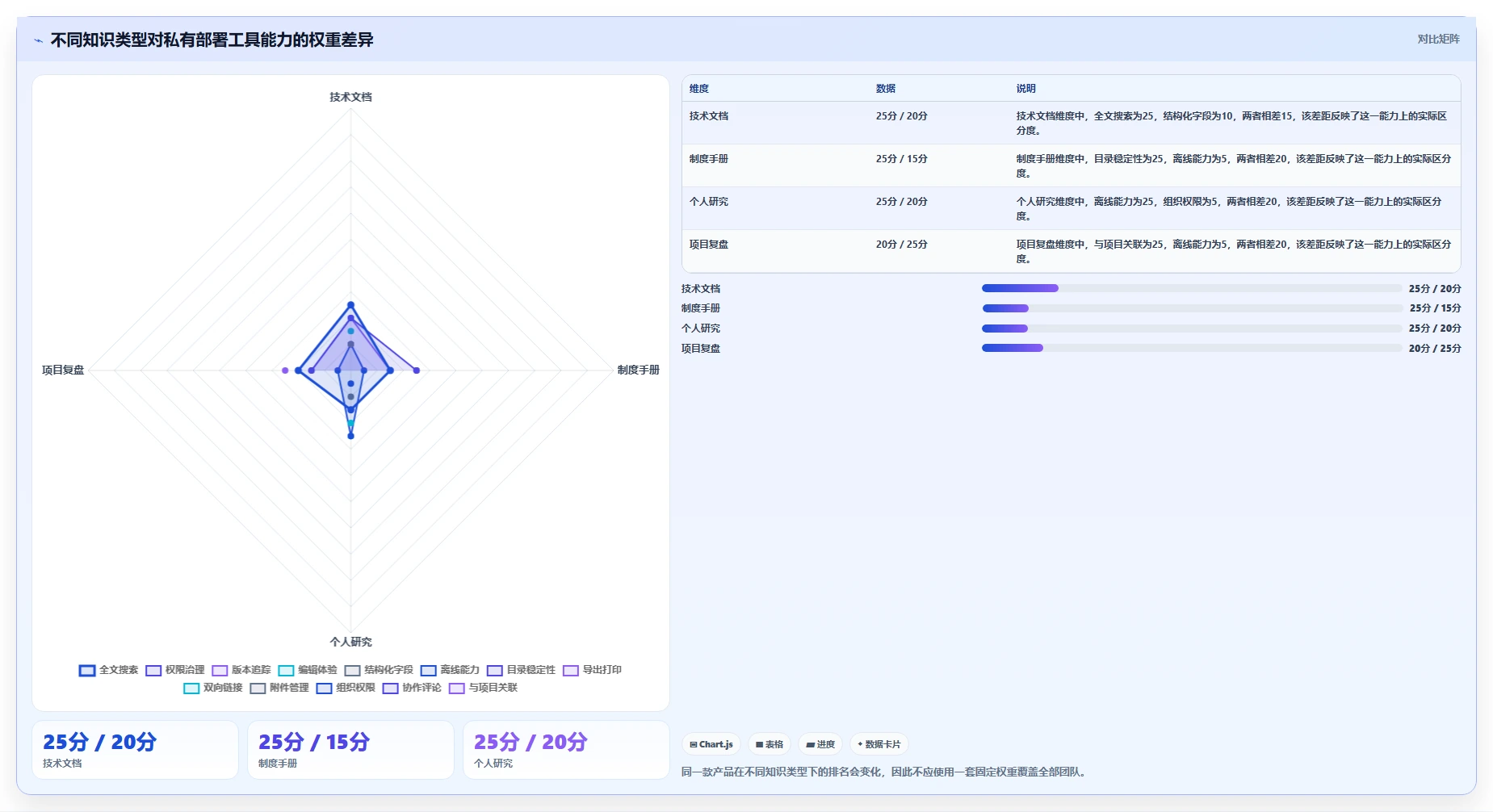1493x812 pixels.
Task: Click the 个人研究 label beside its progress bar
Action: (700, 329)
